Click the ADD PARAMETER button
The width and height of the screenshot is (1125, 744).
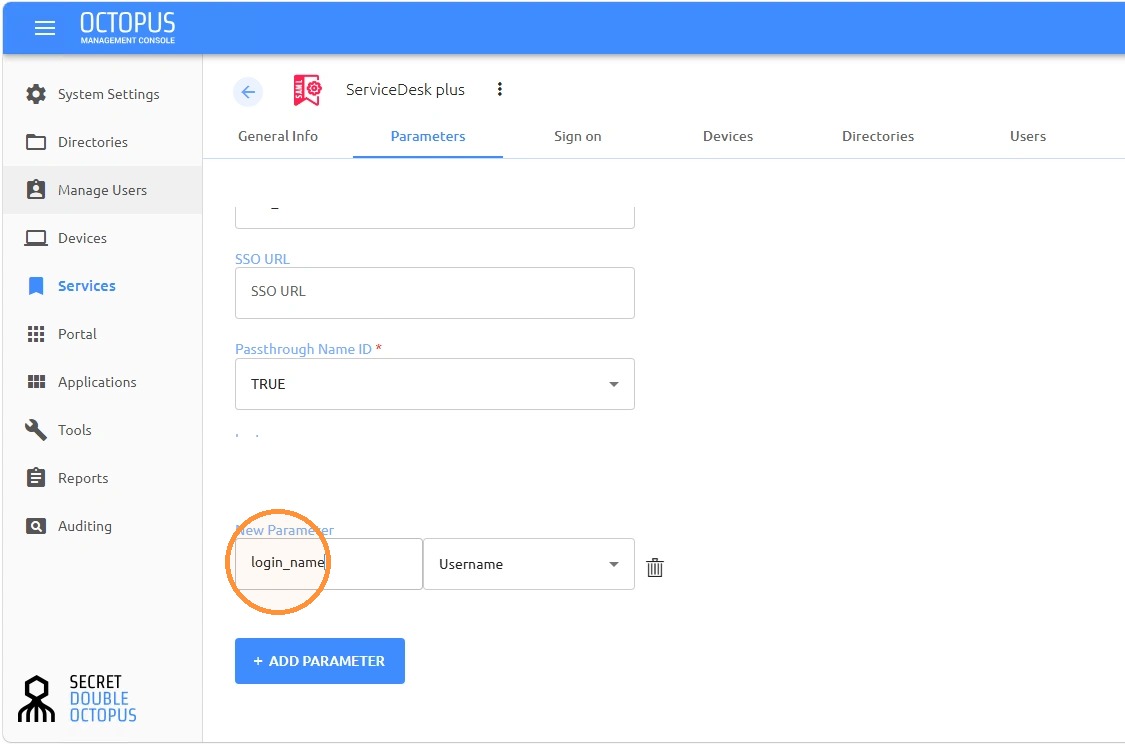[320, 661]
